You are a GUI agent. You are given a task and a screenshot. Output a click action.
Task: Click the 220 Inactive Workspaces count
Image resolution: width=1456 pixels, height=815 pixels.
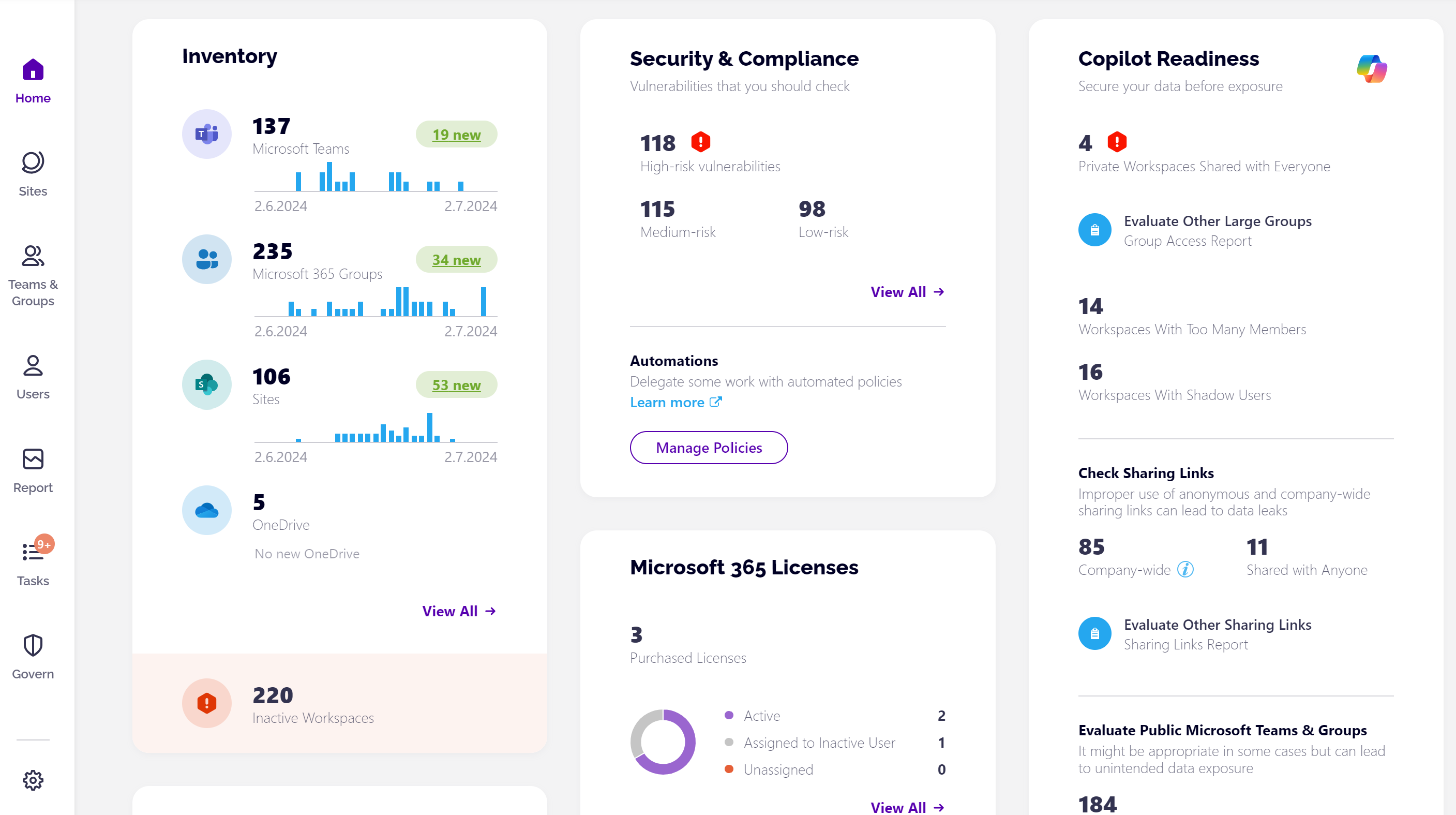coord(273,694)
